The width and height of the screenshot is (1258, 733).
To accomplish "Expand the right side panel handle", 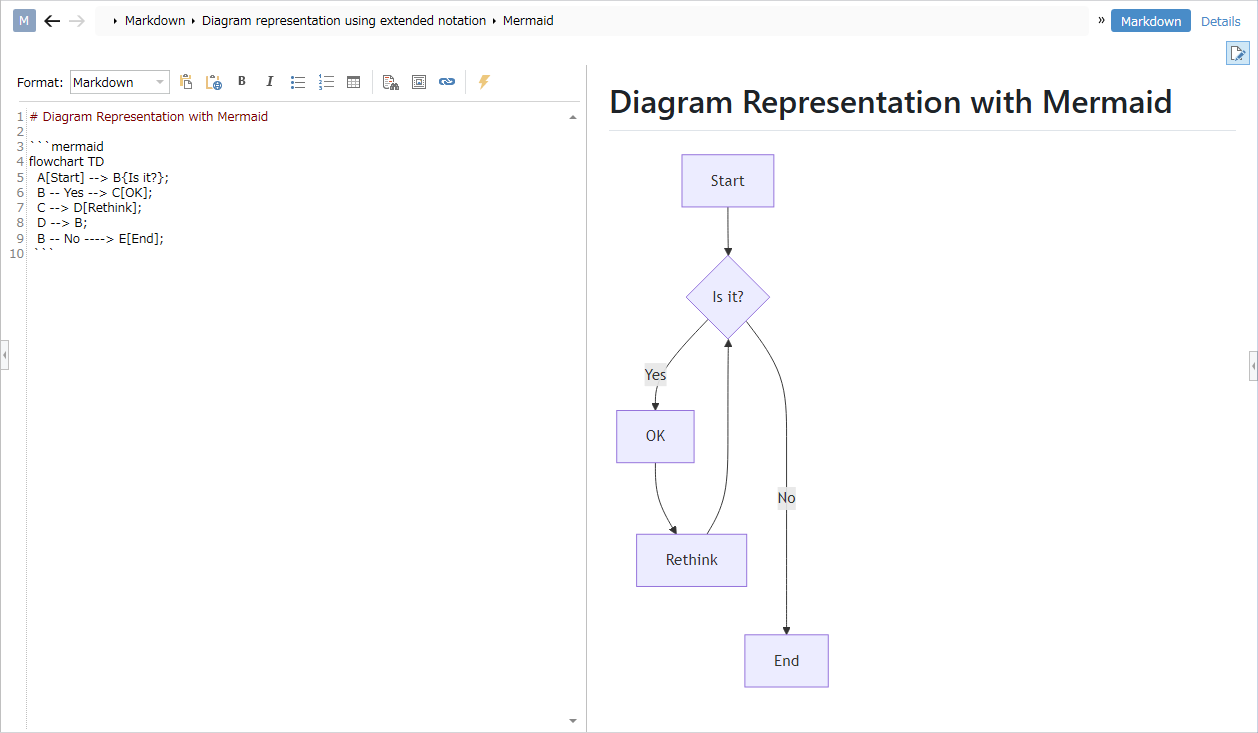I will [1253, 366].
